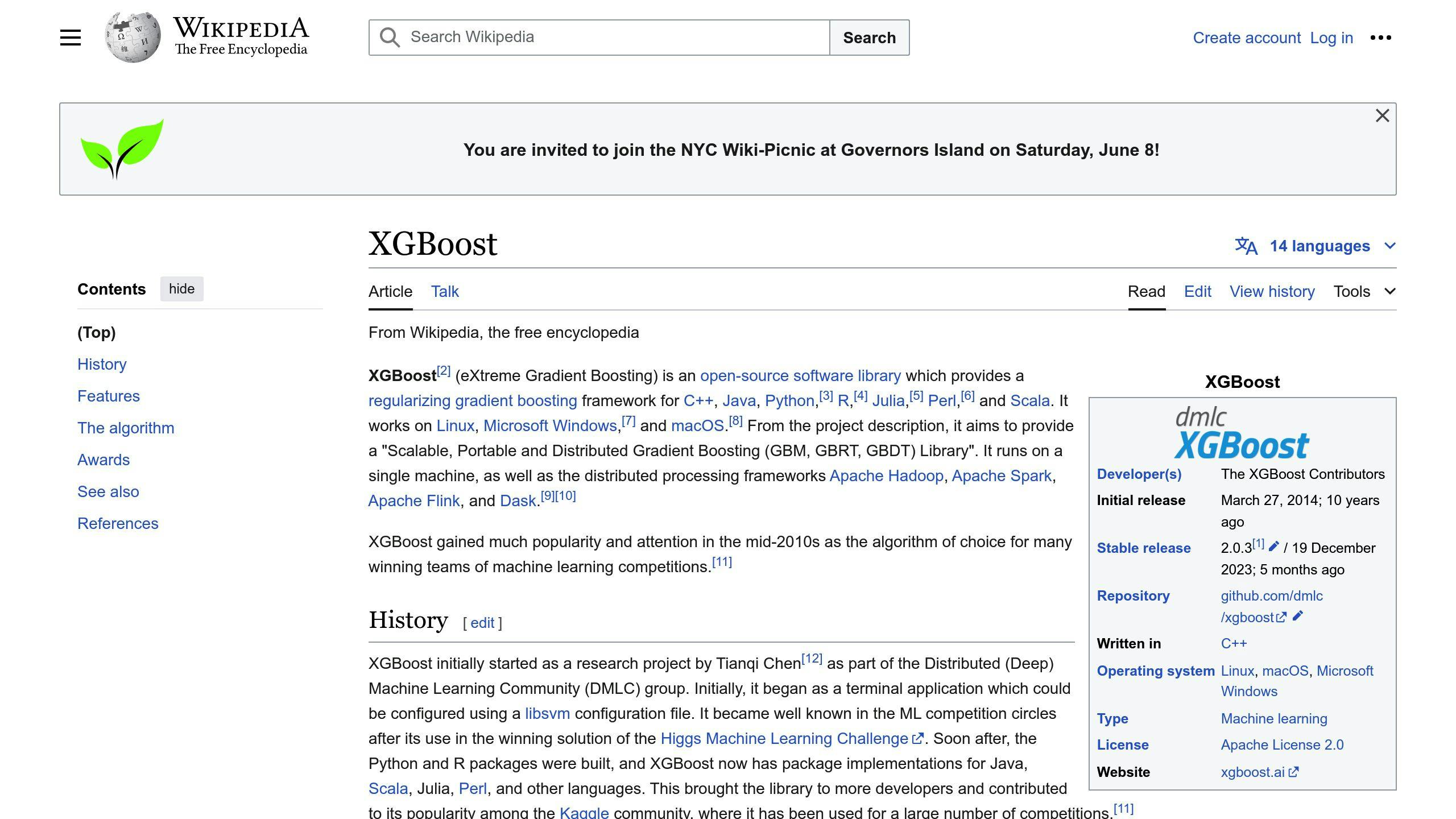Select the View history tab
The width and height of the screenshot is (1456, 819).
click(x=1272, y=291)
